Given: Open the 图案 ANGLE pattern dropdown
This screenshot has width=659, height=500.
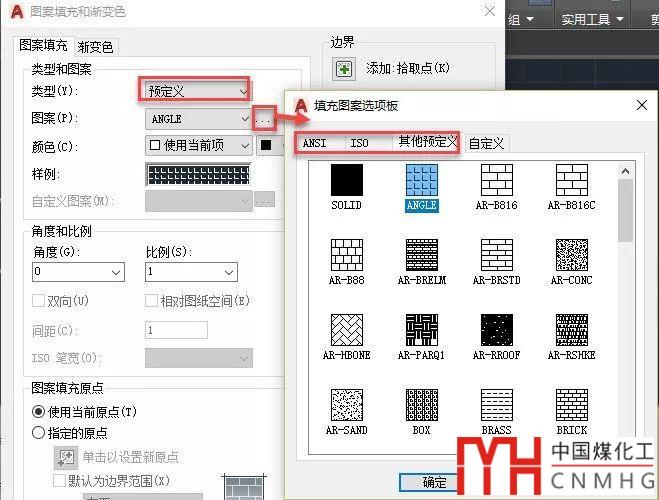Looking at the screenshot, I should coord(198,119).
